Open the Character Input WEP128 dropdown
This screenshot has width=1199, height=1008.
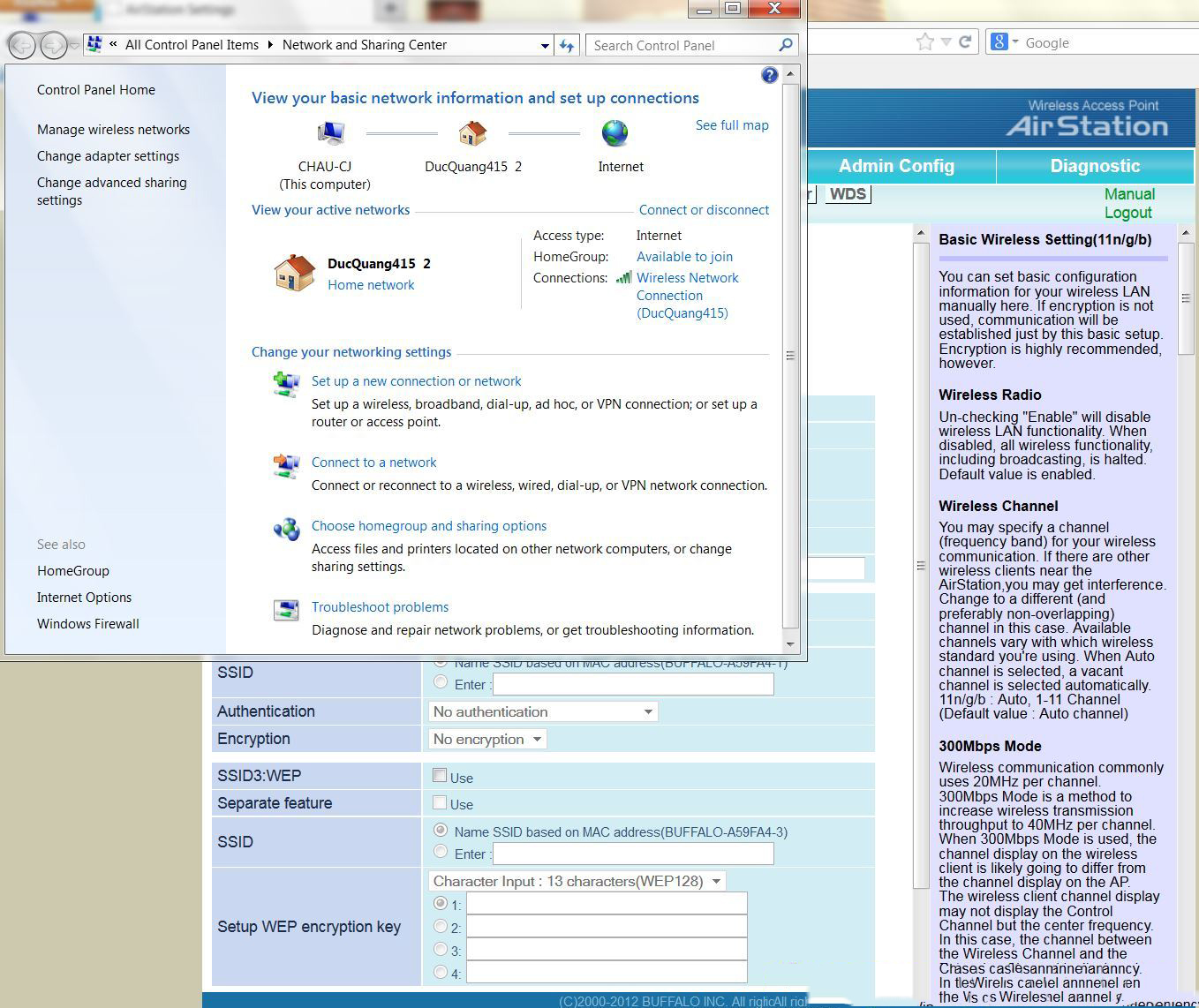click(x=577, y=881)
